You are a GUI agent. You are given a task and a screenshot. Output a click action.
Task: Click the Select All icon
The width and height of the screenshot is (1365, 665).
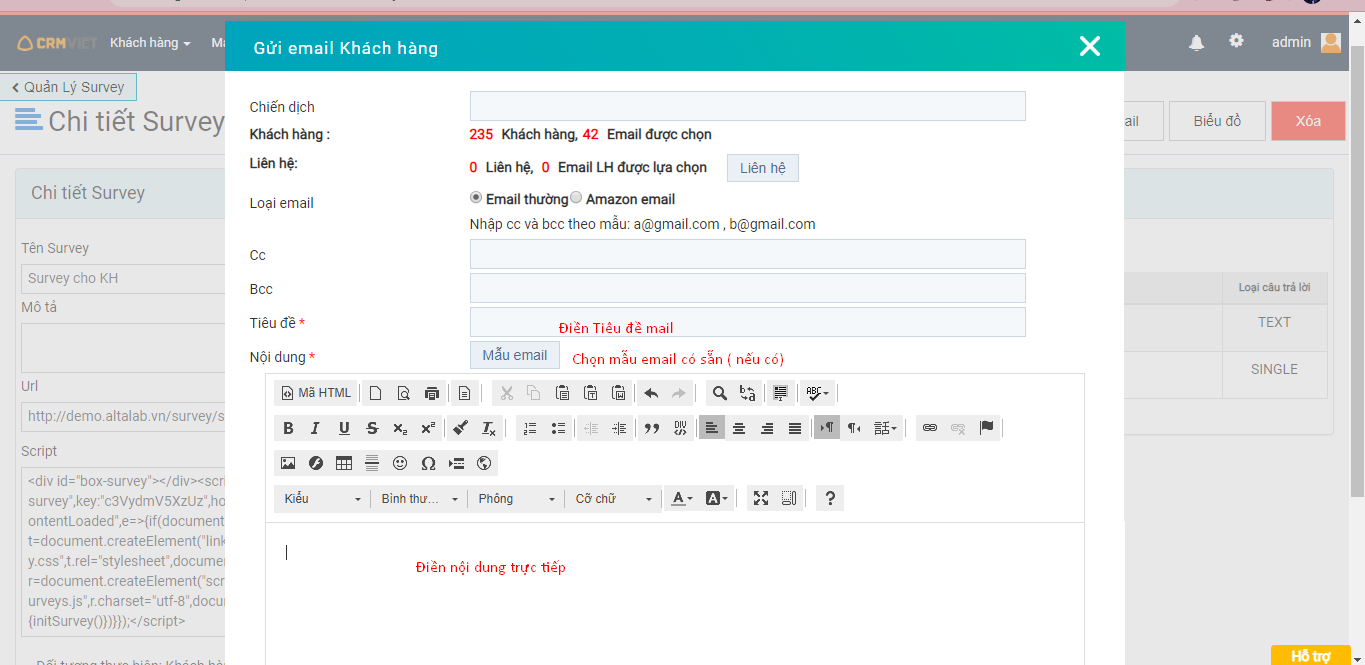point(781,393)
